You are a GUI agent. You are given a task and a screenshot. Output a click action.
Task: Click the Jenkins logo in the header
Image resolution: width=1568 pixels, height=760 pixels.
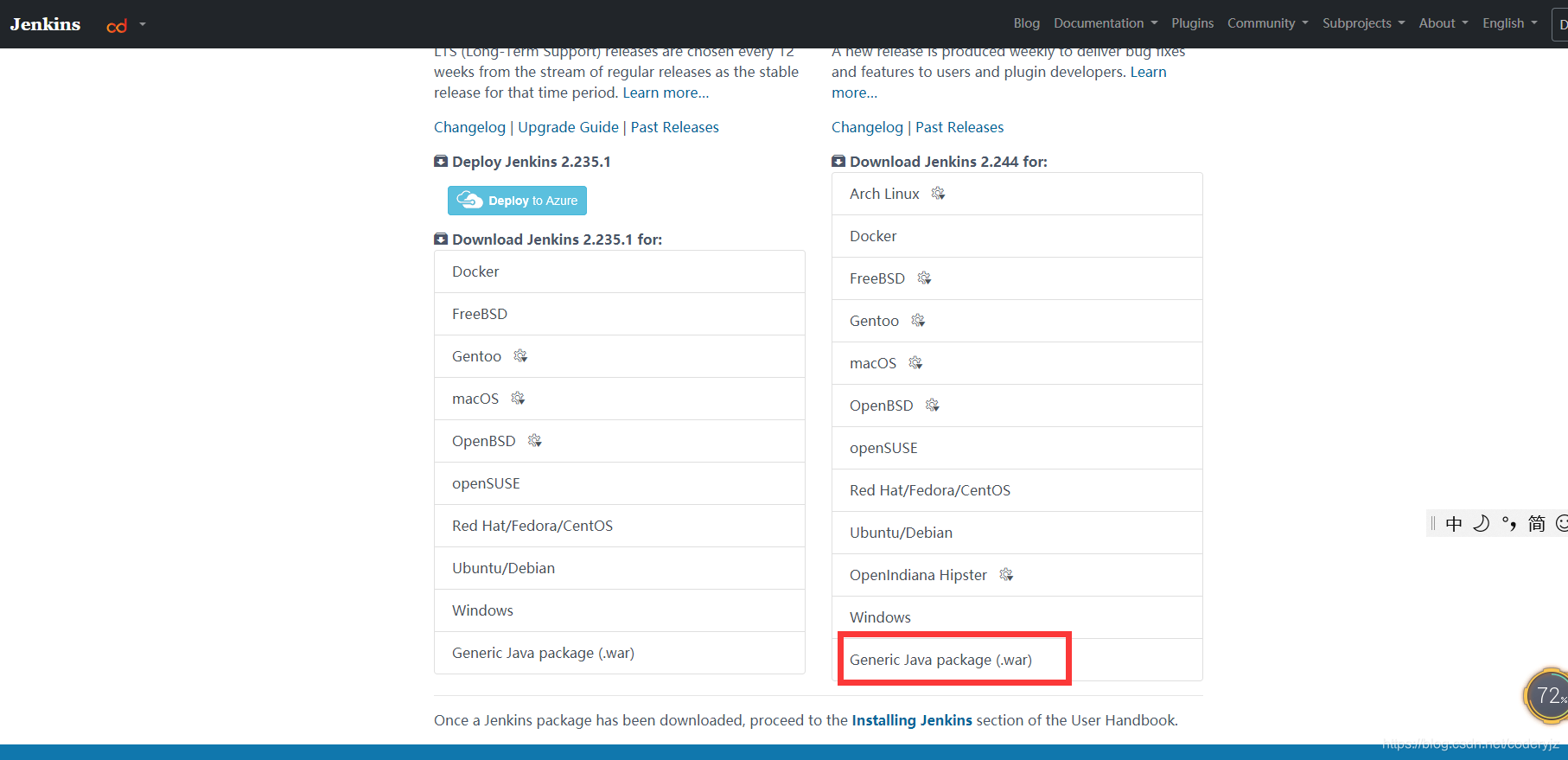click(45, 24)
